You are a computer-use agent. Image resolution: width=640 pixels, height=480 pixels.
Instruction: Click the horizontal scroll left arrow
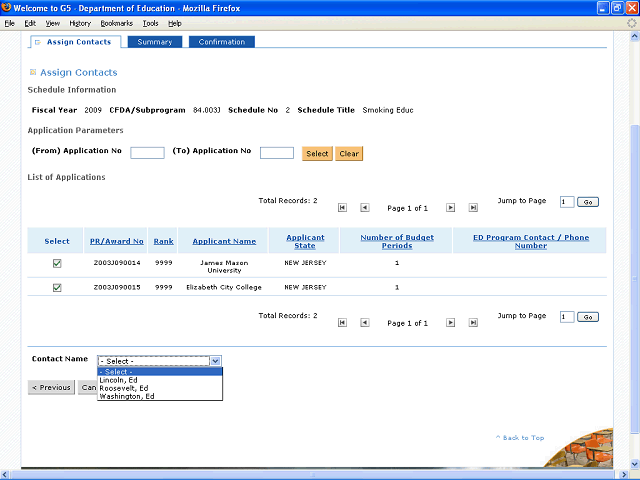[x=4, y=475]
